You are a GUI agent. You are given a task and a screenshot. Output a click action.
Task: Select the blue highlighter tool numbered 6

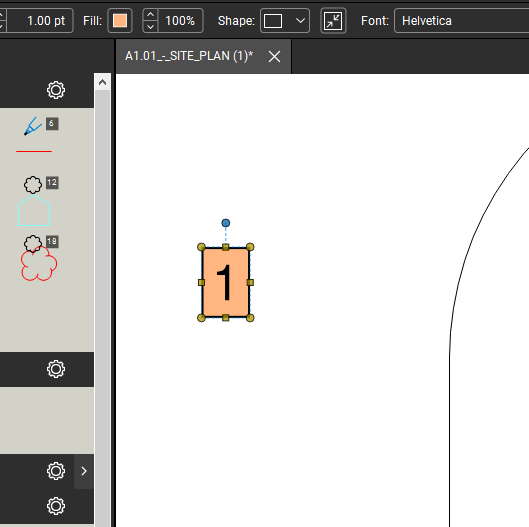[33, 126]
